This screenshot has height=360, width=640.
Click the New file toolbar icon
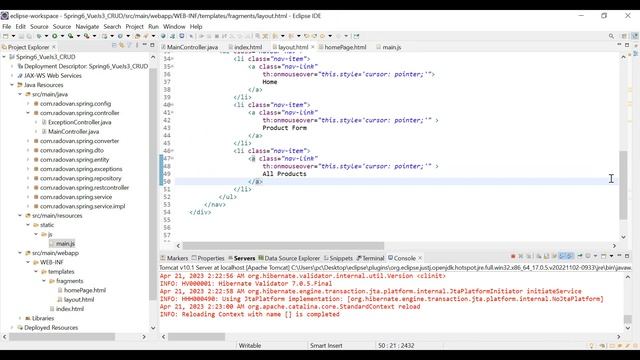(6, 36)
